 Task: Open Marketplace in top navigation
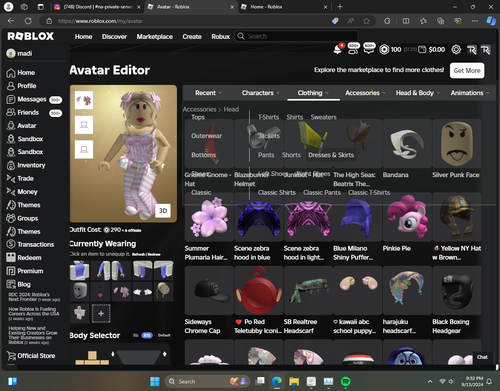click(x=154, y=37)
